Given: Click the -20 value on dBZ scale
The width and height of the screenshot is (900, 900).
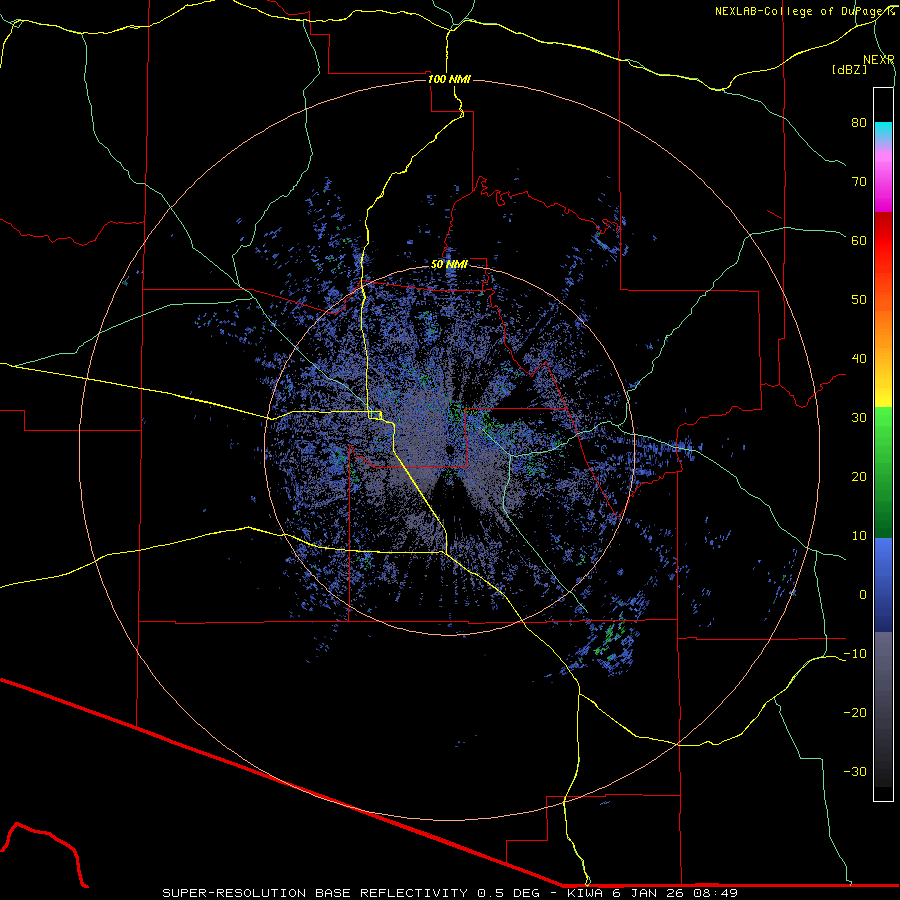Looking at the screenshot, I should pyautogui.click(x=855, y=713).
